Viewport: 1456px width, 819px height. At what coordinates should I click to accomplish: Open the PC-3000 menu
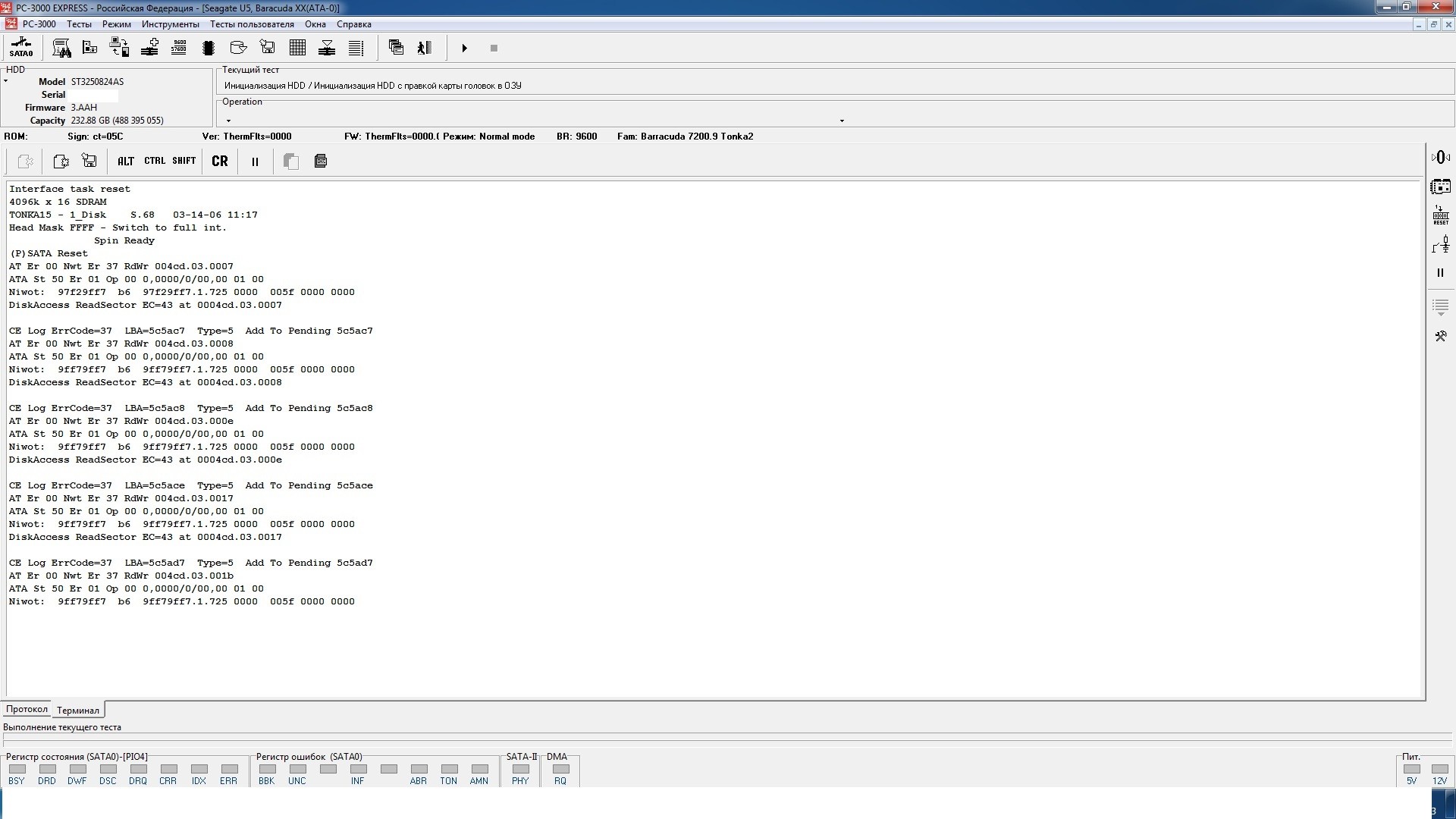(39, 24)
